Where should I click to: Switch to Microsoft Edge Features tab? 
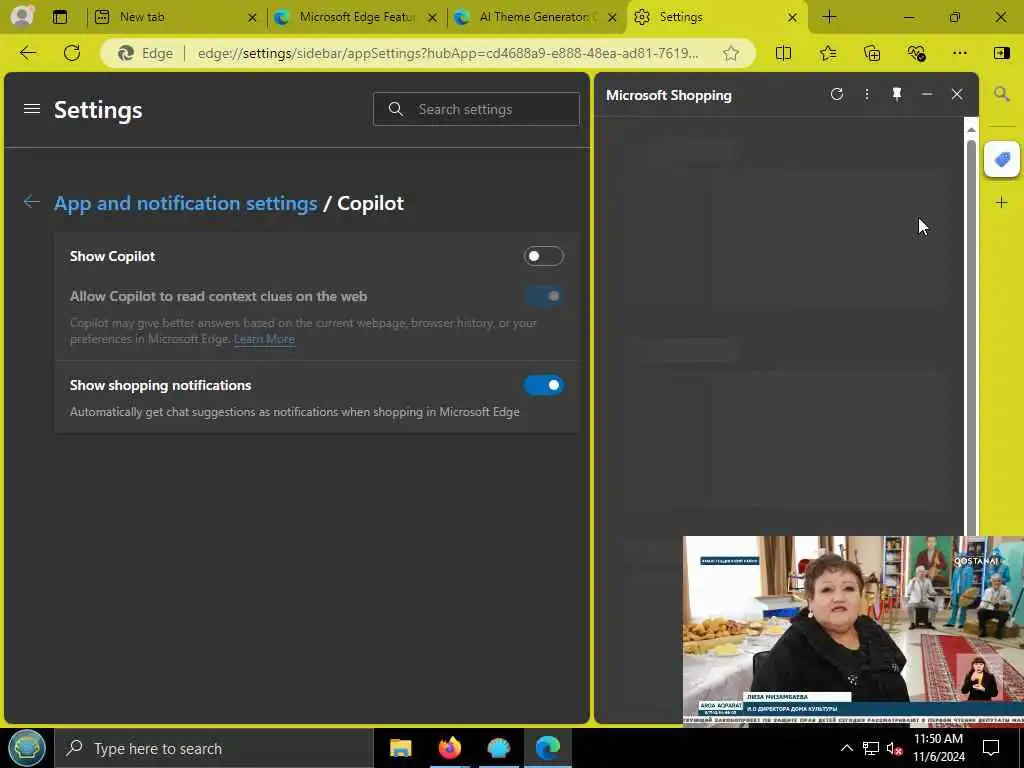(x=356, y=17)
